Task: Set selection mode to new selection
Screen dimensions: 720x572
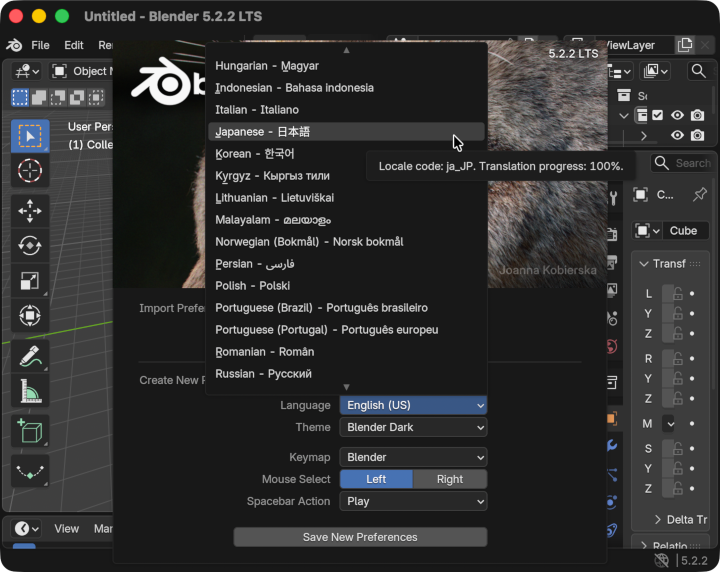Action: click(20, 97)
